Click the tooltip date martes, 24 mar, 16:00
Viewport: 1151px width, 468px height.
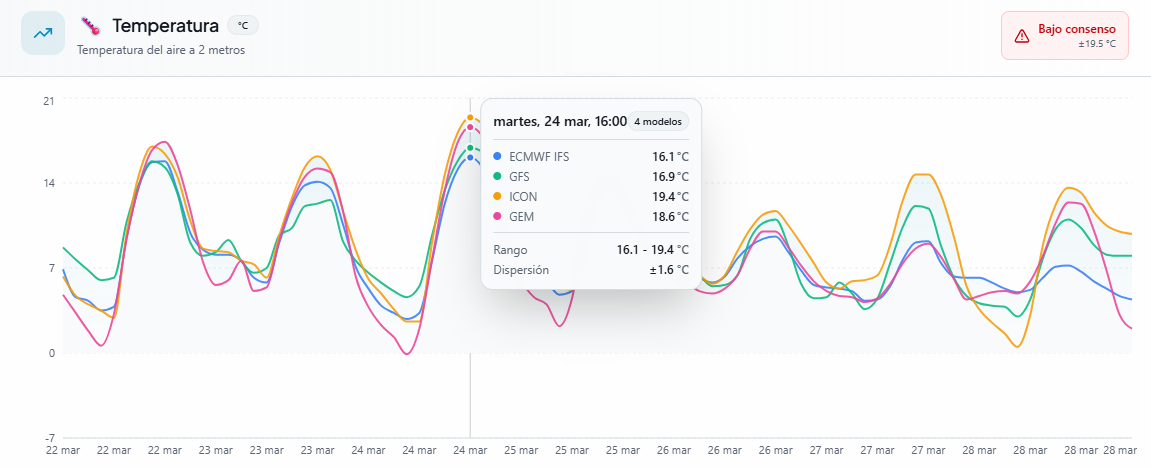click(560, 122)
